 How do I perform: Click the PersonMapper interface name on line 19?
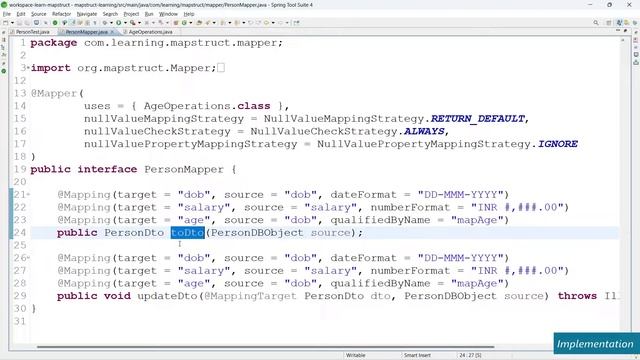(x=184, y=169)
